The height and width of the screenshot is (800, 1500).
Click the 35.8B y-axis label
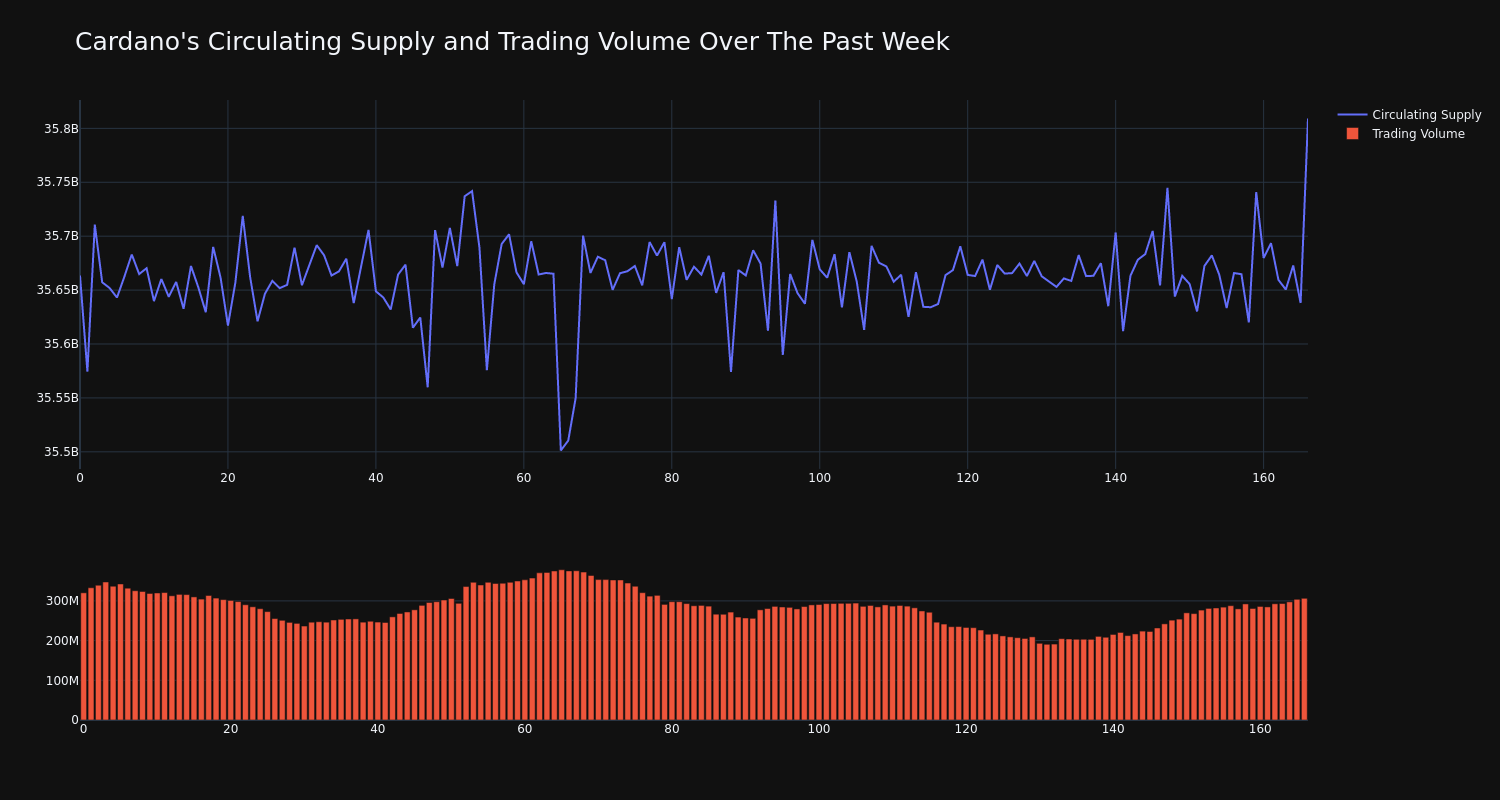61,129
